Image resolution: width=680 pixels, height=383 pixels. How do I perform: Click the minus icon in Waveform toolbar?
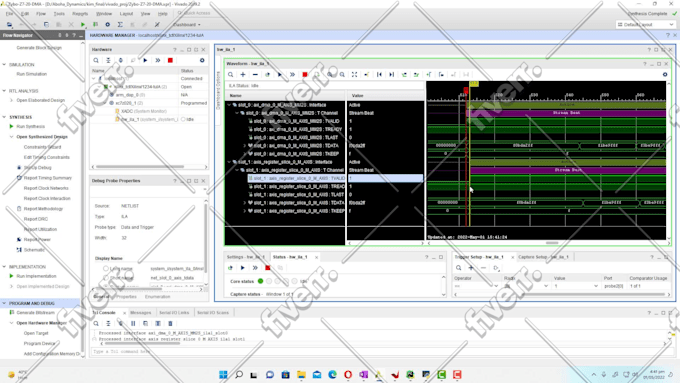(255, 75)
